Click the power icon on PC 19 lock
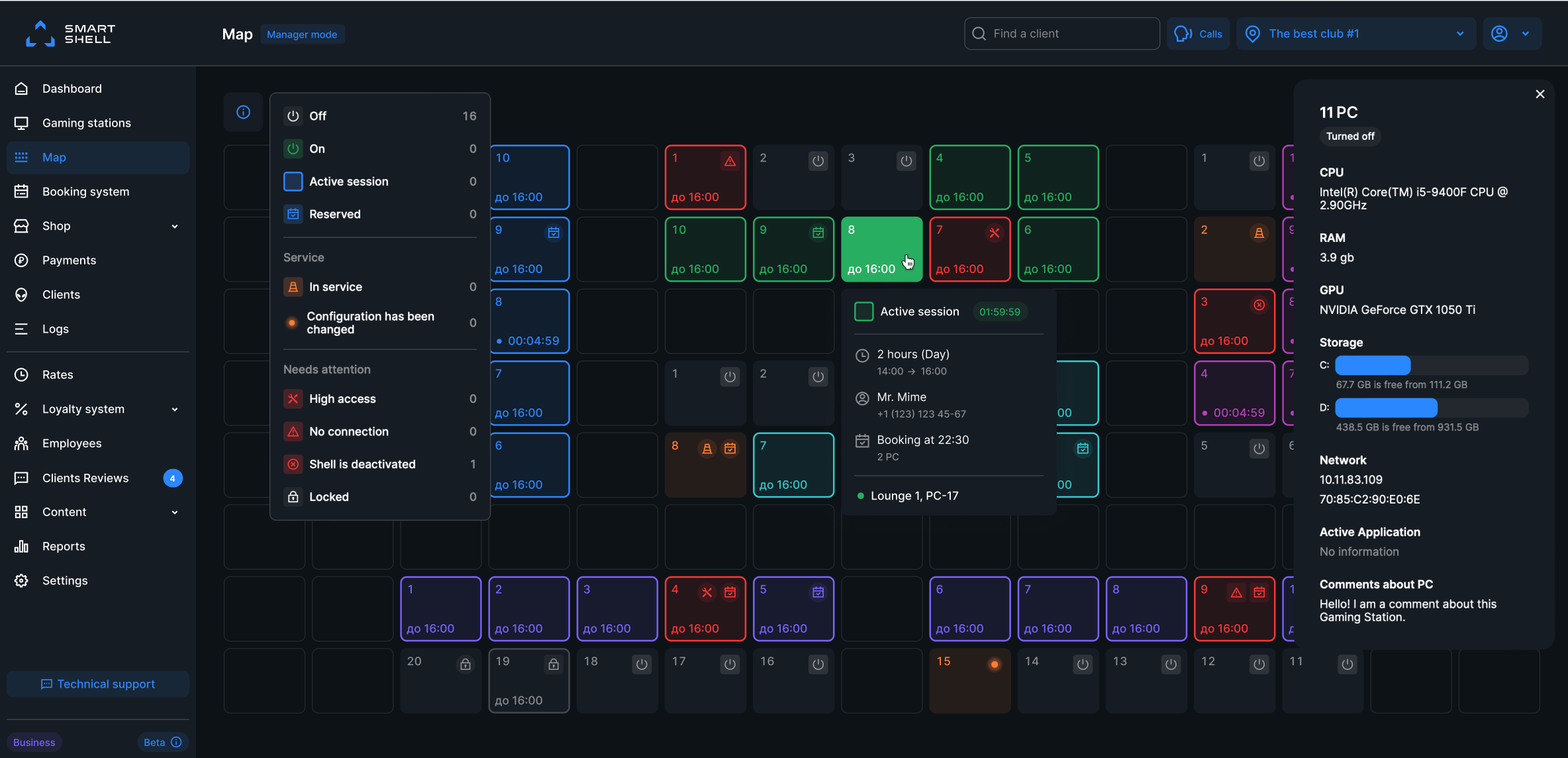Viewport: 1568px width, 758px height. click(554, 664)
